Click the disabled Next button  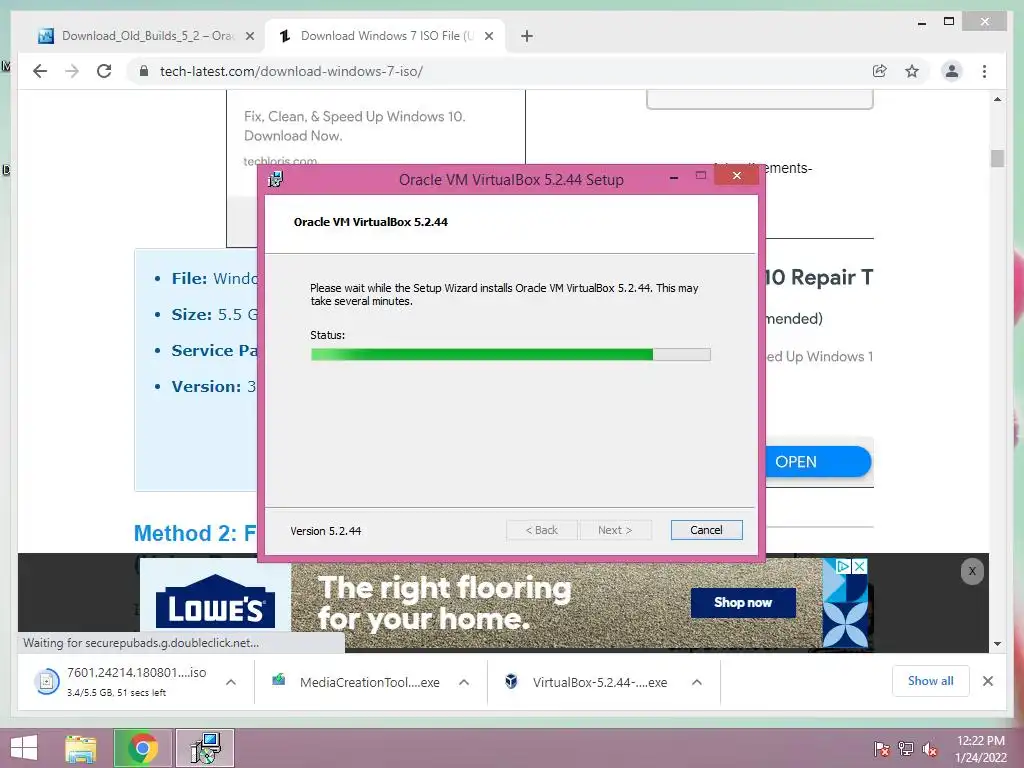pos(615,530)
